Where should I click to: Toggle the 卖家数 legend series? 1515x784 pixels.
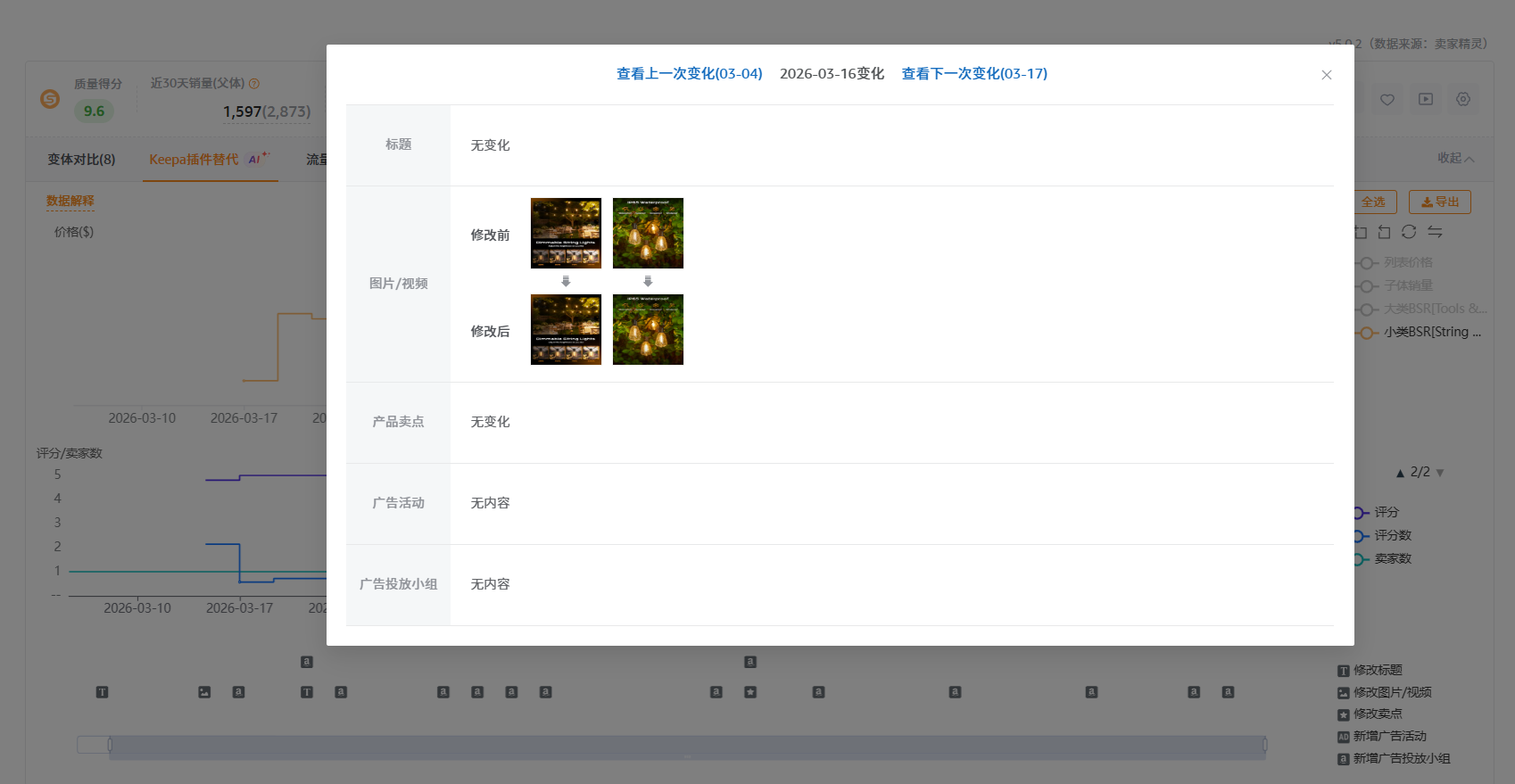pos(1392,559)
